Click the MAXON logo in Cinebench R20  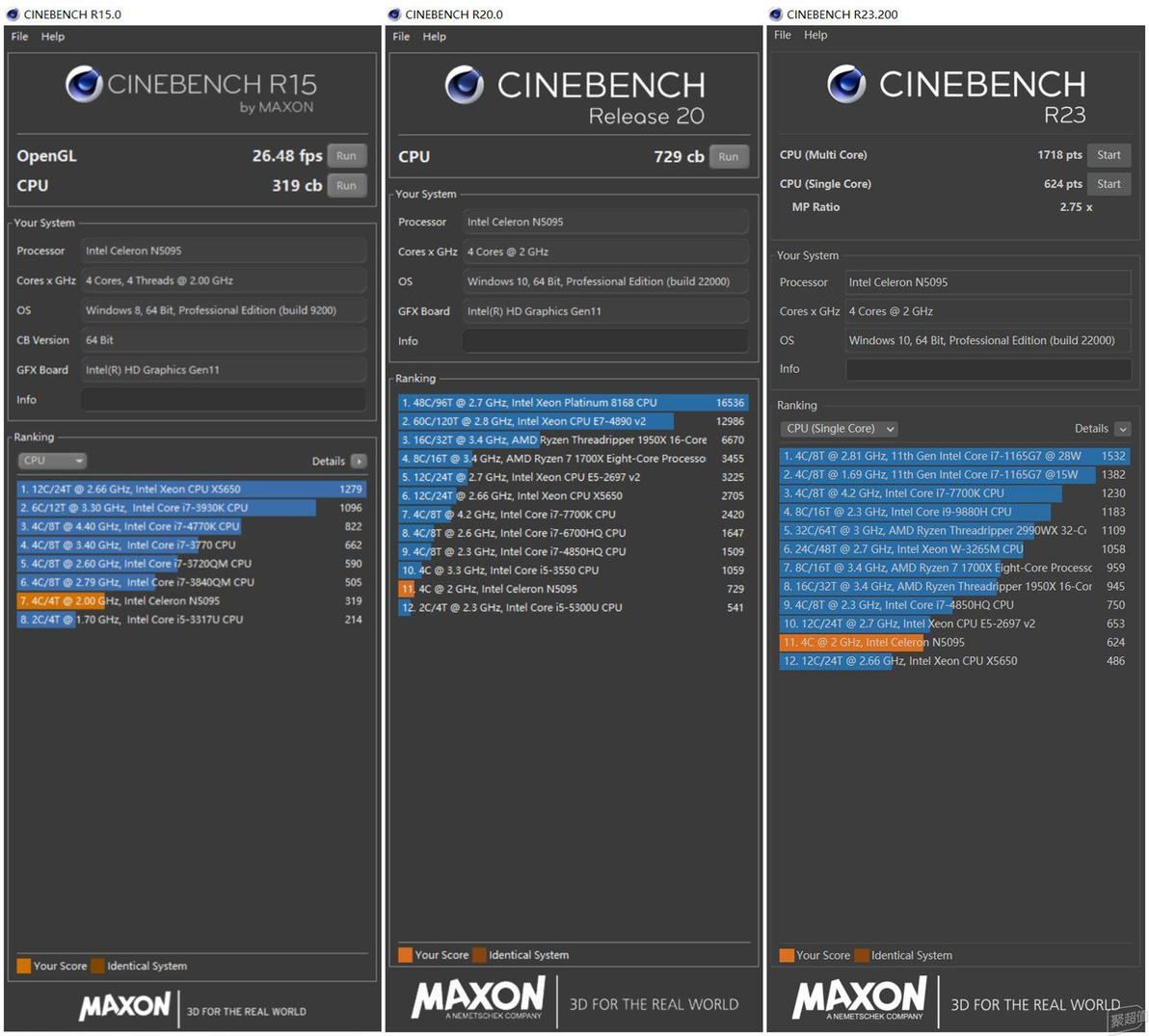478,997
